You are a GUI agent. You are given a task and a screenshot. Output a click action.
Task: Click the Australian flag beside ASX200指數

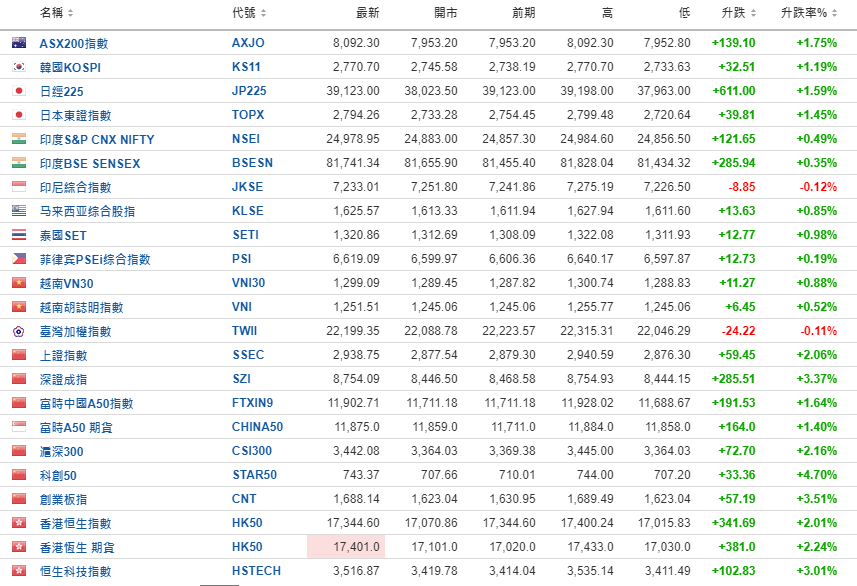[18, 43]
